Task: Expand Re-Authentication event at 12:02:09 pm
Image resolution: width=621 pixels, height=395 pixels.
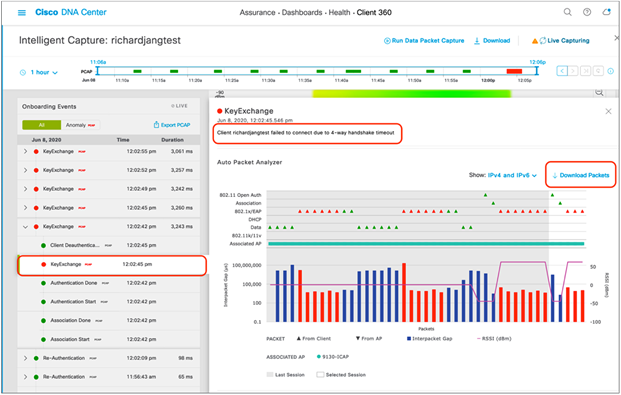Action: point(25,358)
